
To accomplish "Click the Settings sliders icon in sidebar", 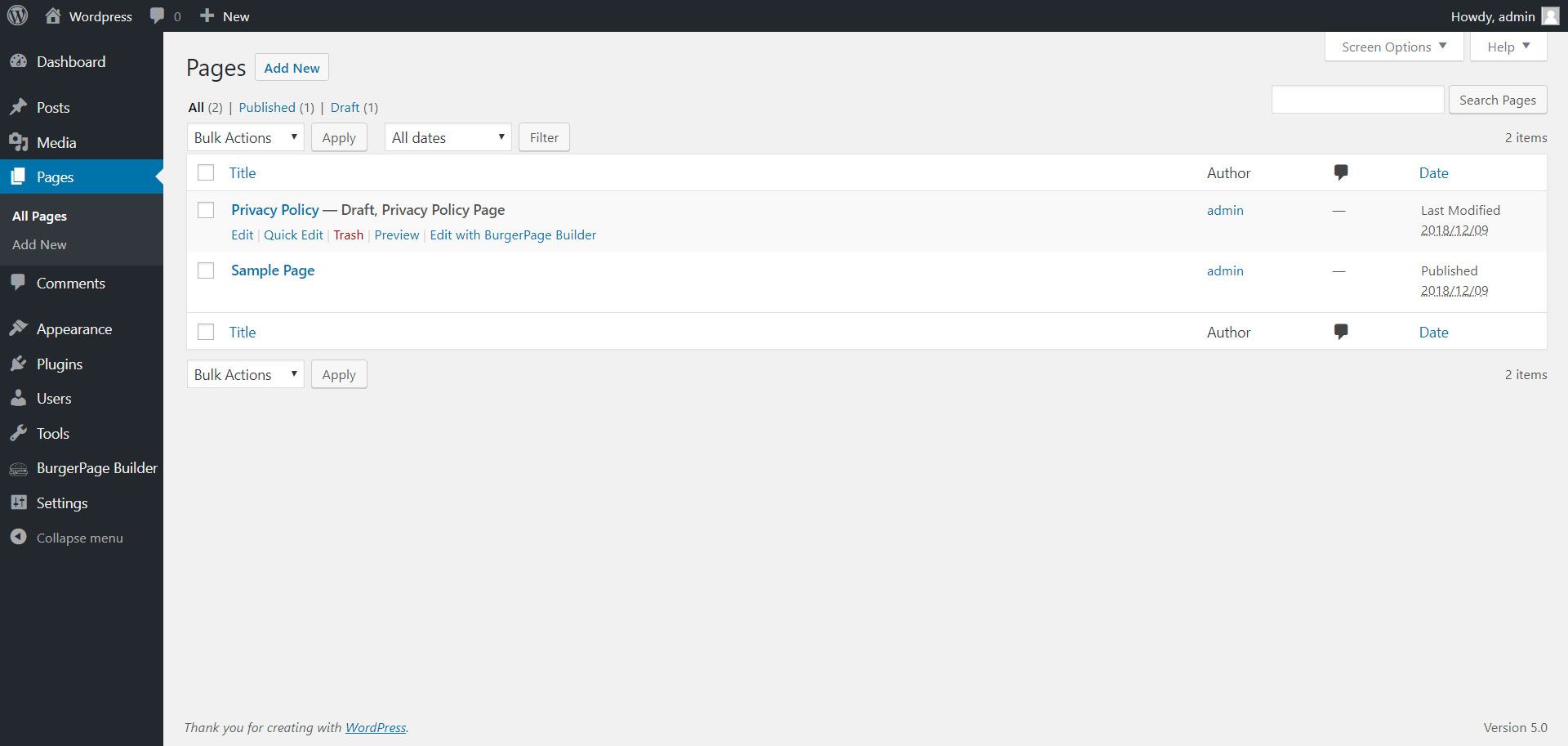I will 18,503.
